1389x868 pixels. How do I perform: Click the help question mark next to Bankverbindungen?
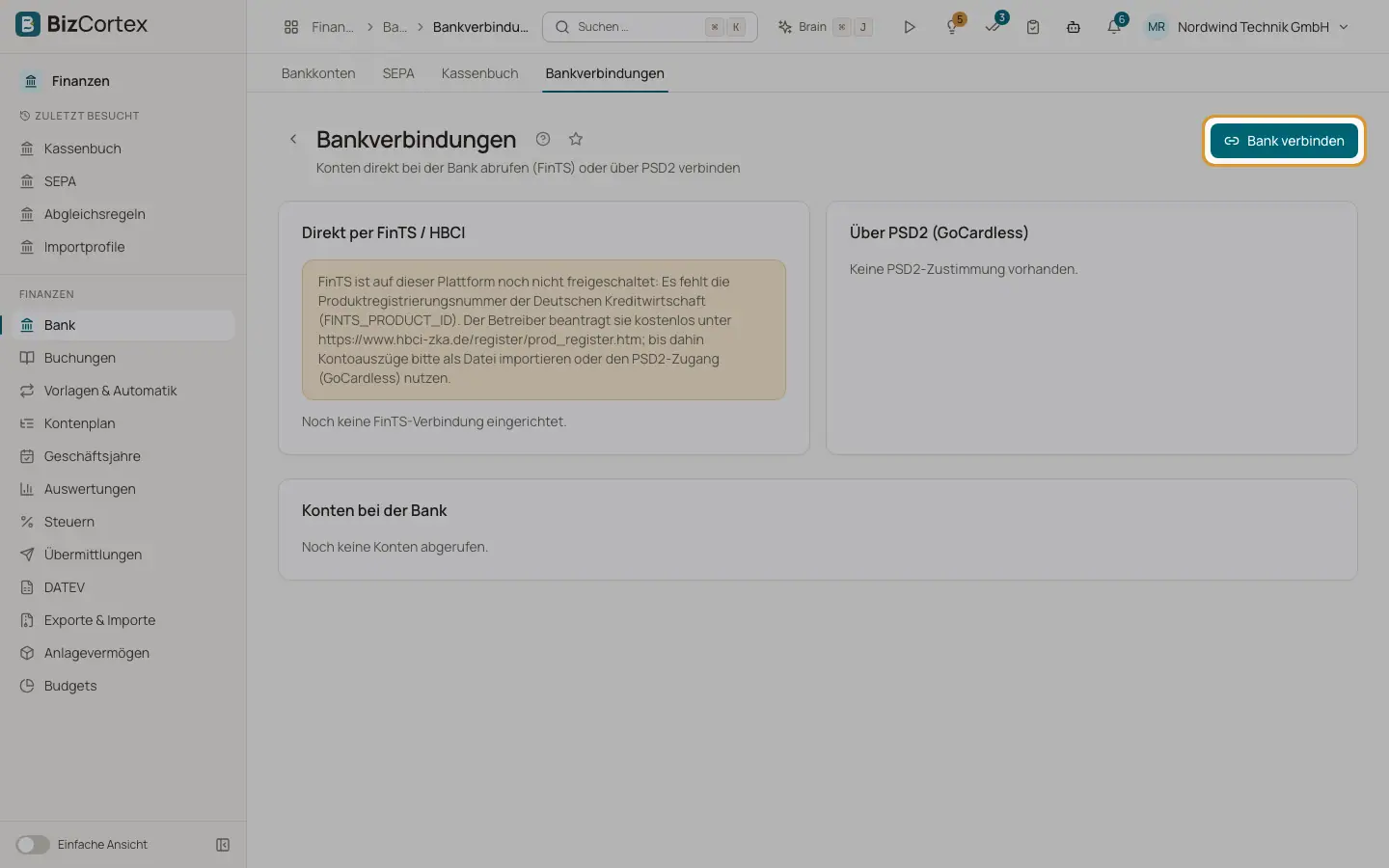(543, 139)
